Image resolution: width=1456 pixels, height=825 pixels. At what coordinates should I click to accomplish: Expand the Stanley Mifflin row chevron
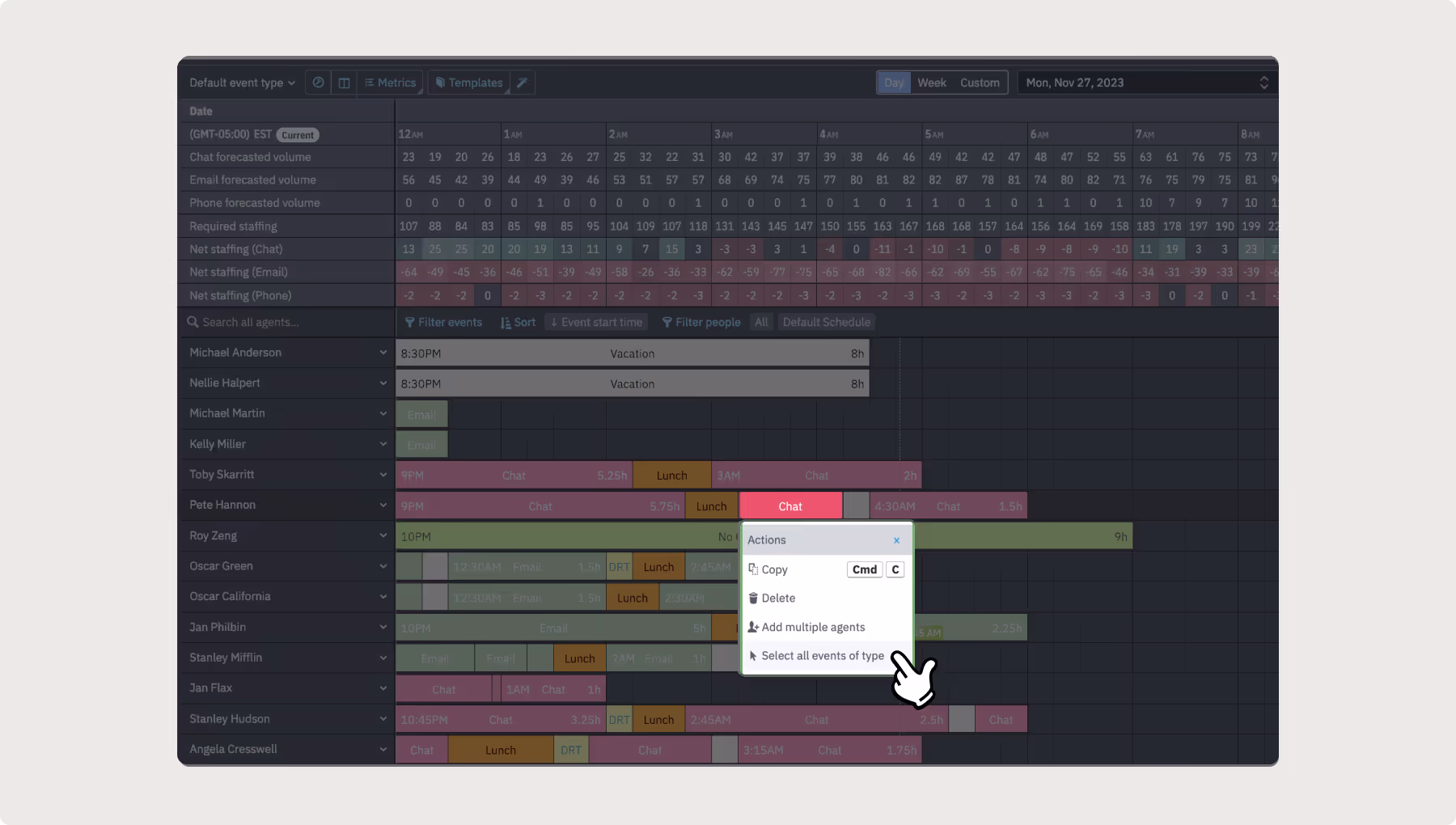(383, 658)
